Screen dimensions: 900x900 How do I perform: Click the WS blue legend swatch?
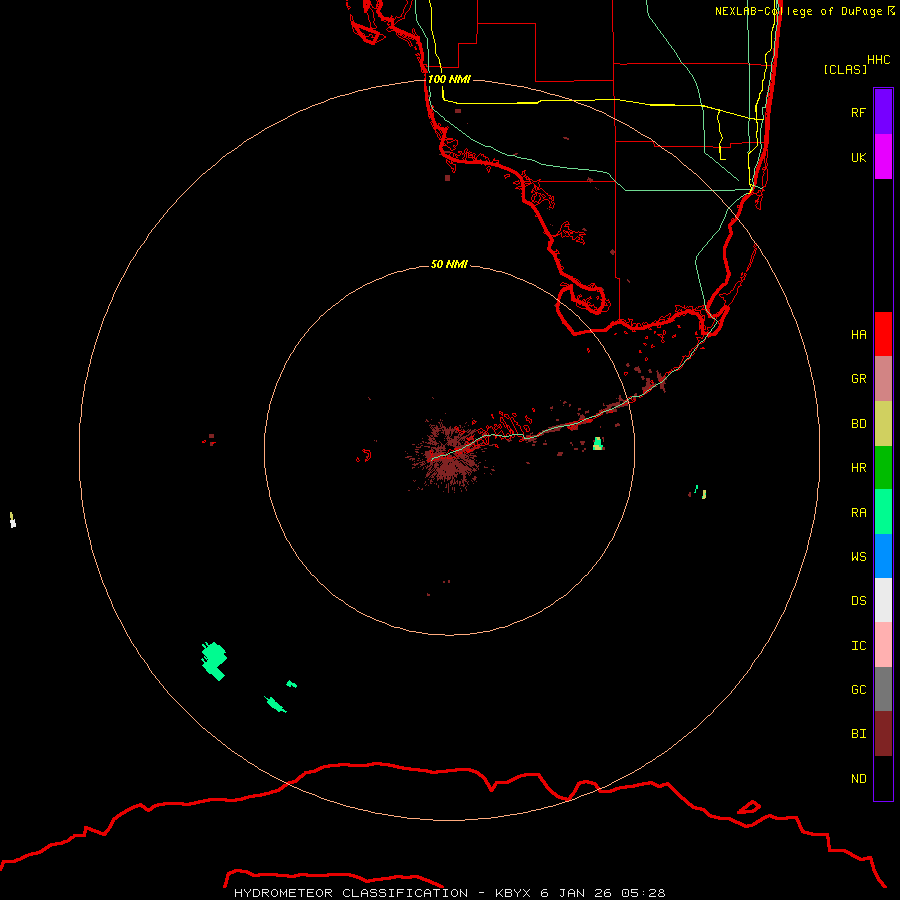tap(883, 556)
